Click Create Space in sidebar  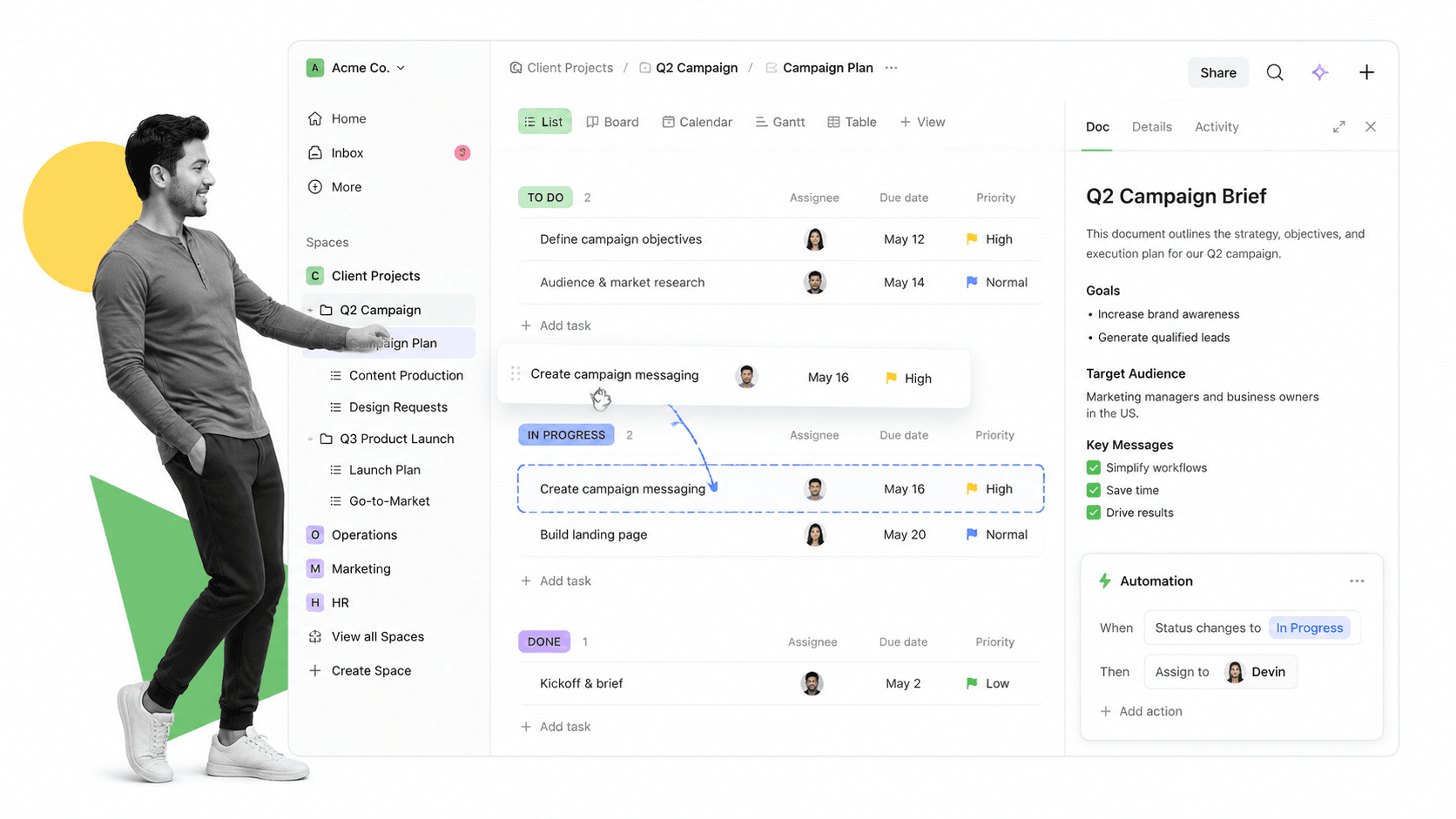360,670
